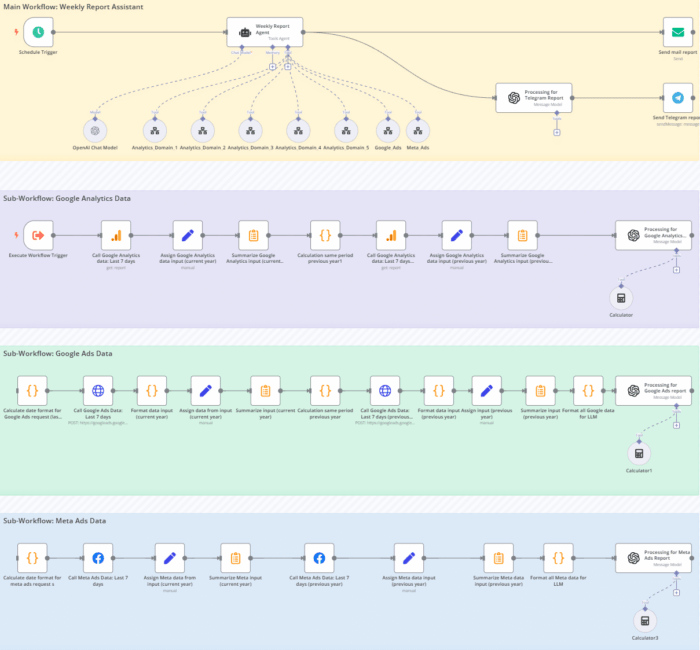Open Summarize Meta input (current year) node
This screenshot has height=650, width=700.
point(236,558)
